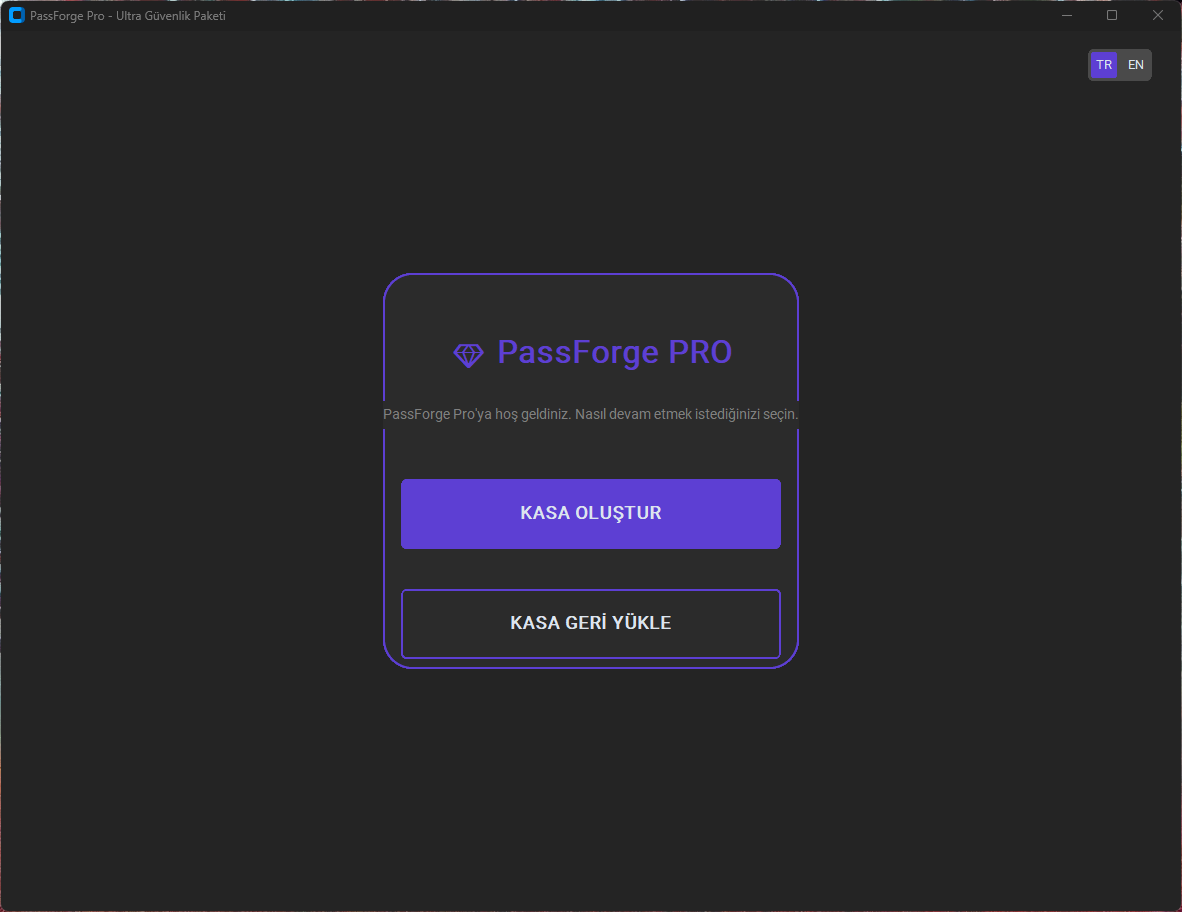Screen dimensions: 1182x912
Task: Click the word "GERİ" on the outlined button
Action: (582, 623)
